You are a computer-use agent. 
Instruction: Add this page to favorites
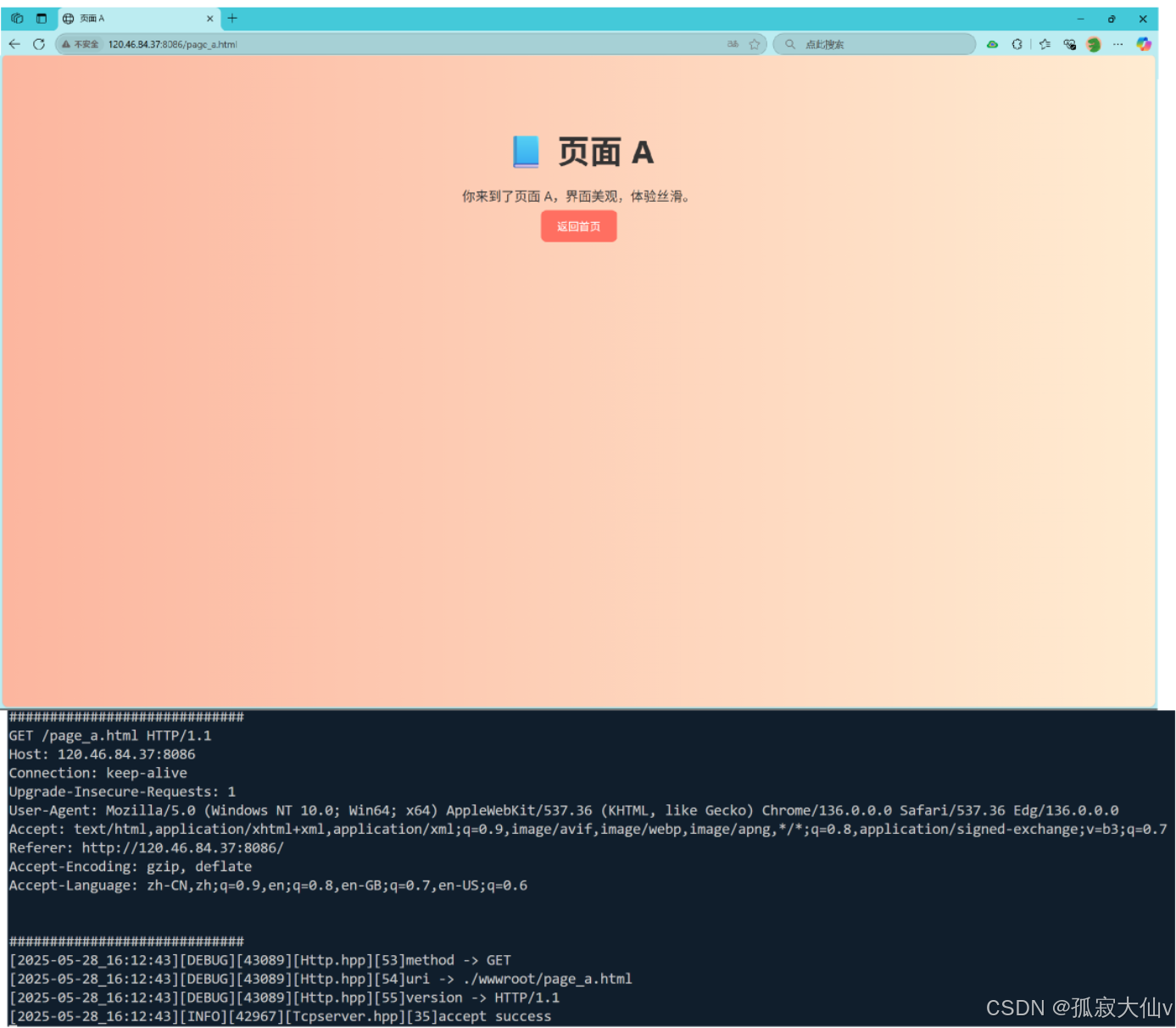[x=754, y=44]
